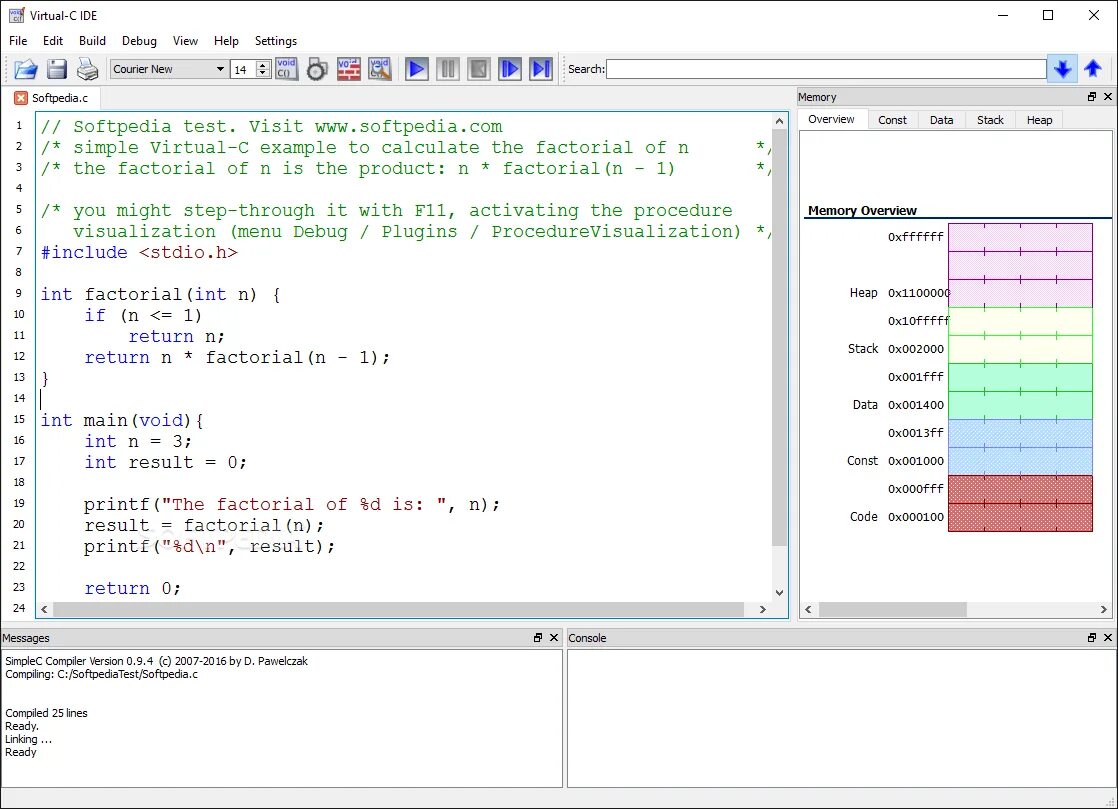Click the magnifier over void code icon
This screenshot has height=809, width=1118.
(380, 69)
